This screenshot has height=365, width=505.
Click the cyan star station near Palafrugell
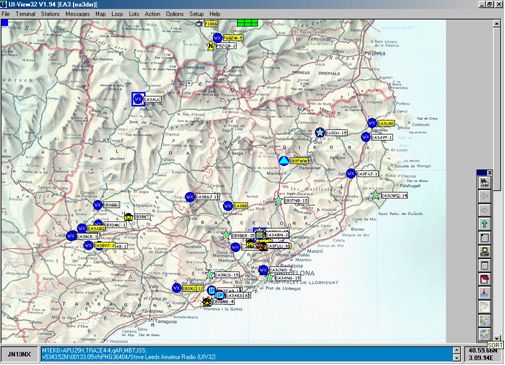(376, 195)
